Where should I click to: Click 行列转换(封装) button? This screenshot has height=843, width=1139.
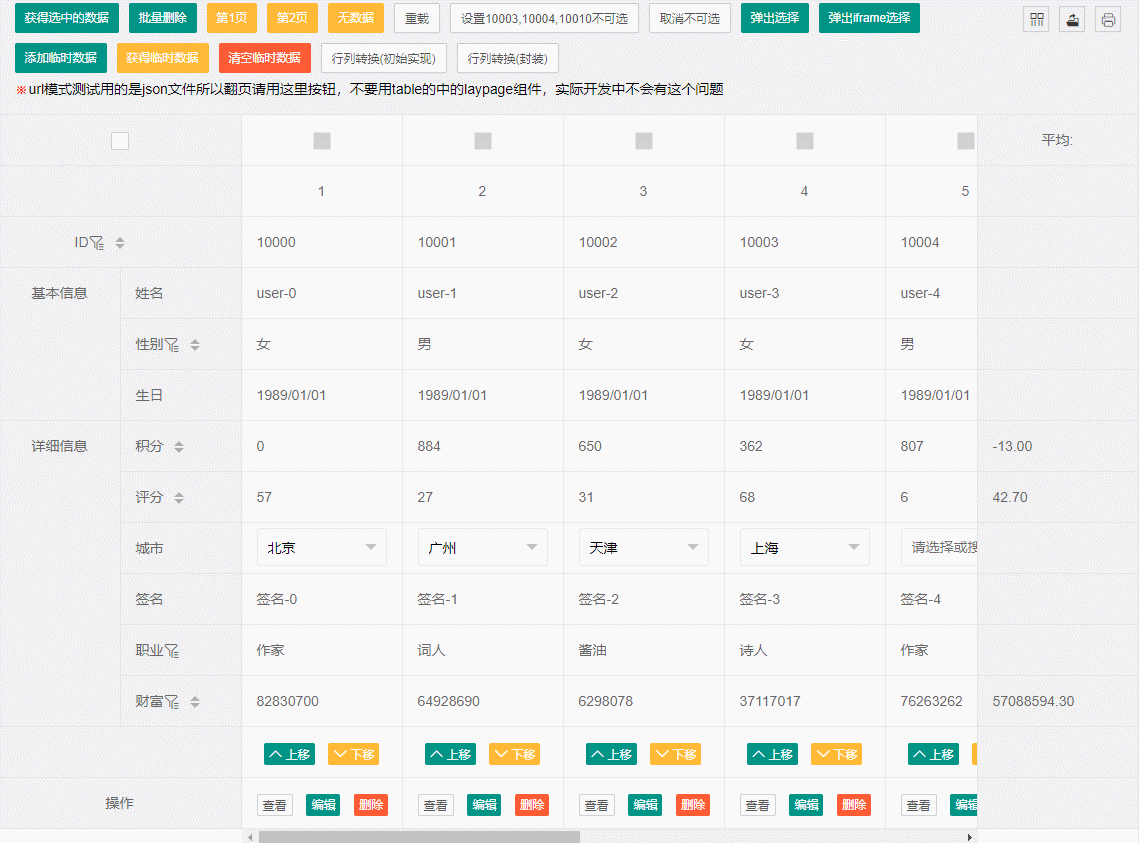(x=508, y=58)
